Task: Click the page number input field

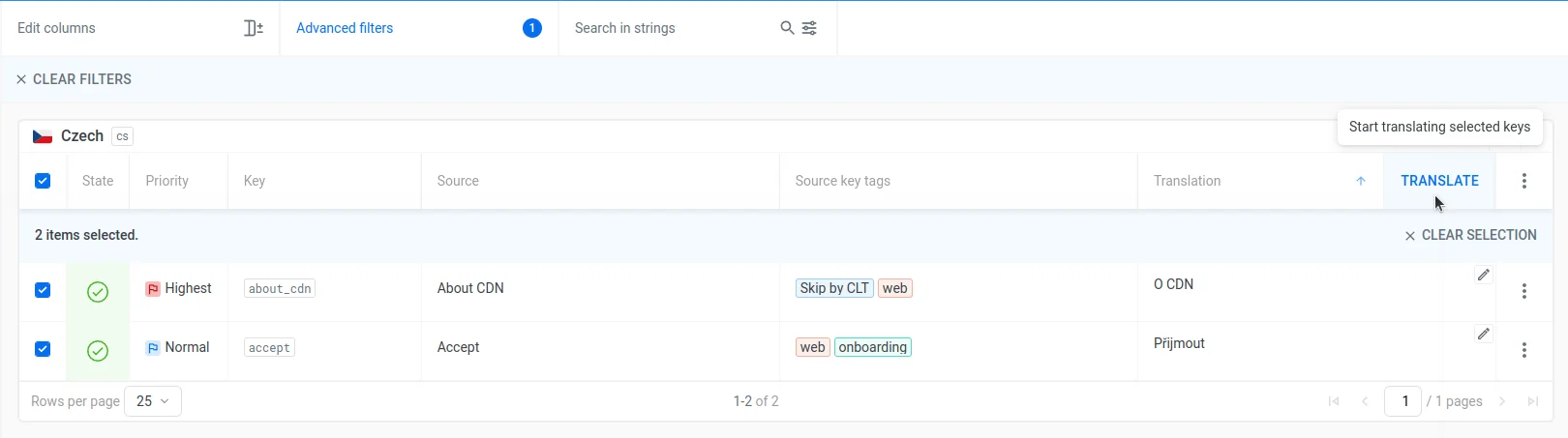Action: [x=1403, y=401]
